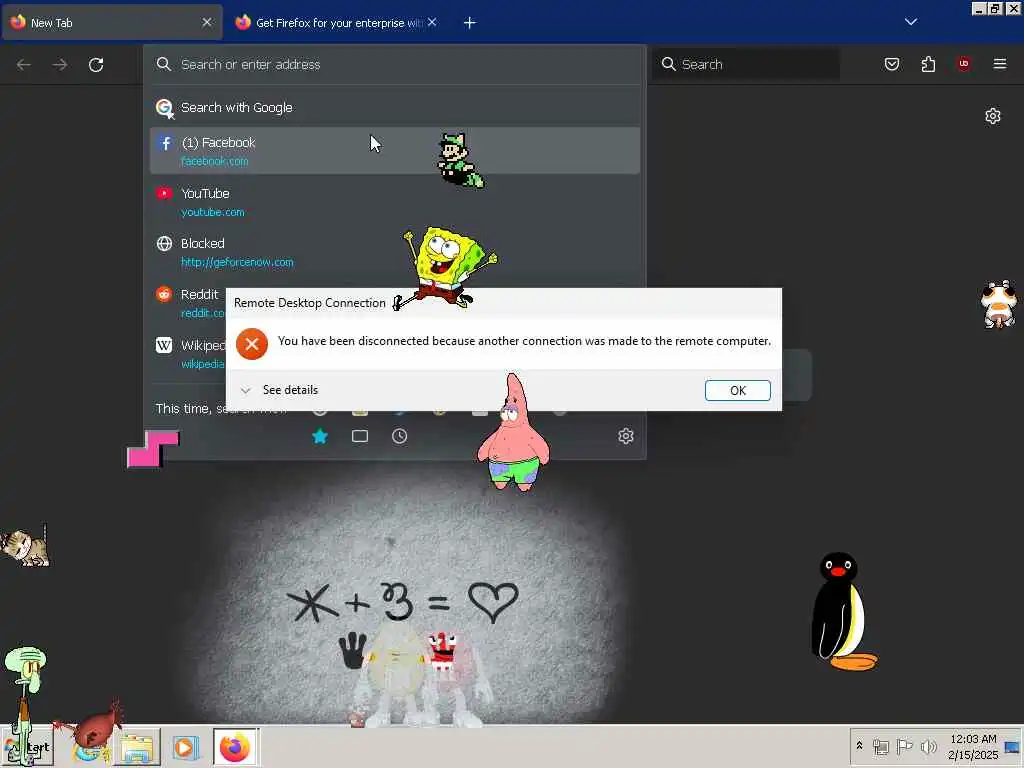Reload the current page
Image resolution: width=1024 pixels, height=768 pixels.
coord(96,65)
